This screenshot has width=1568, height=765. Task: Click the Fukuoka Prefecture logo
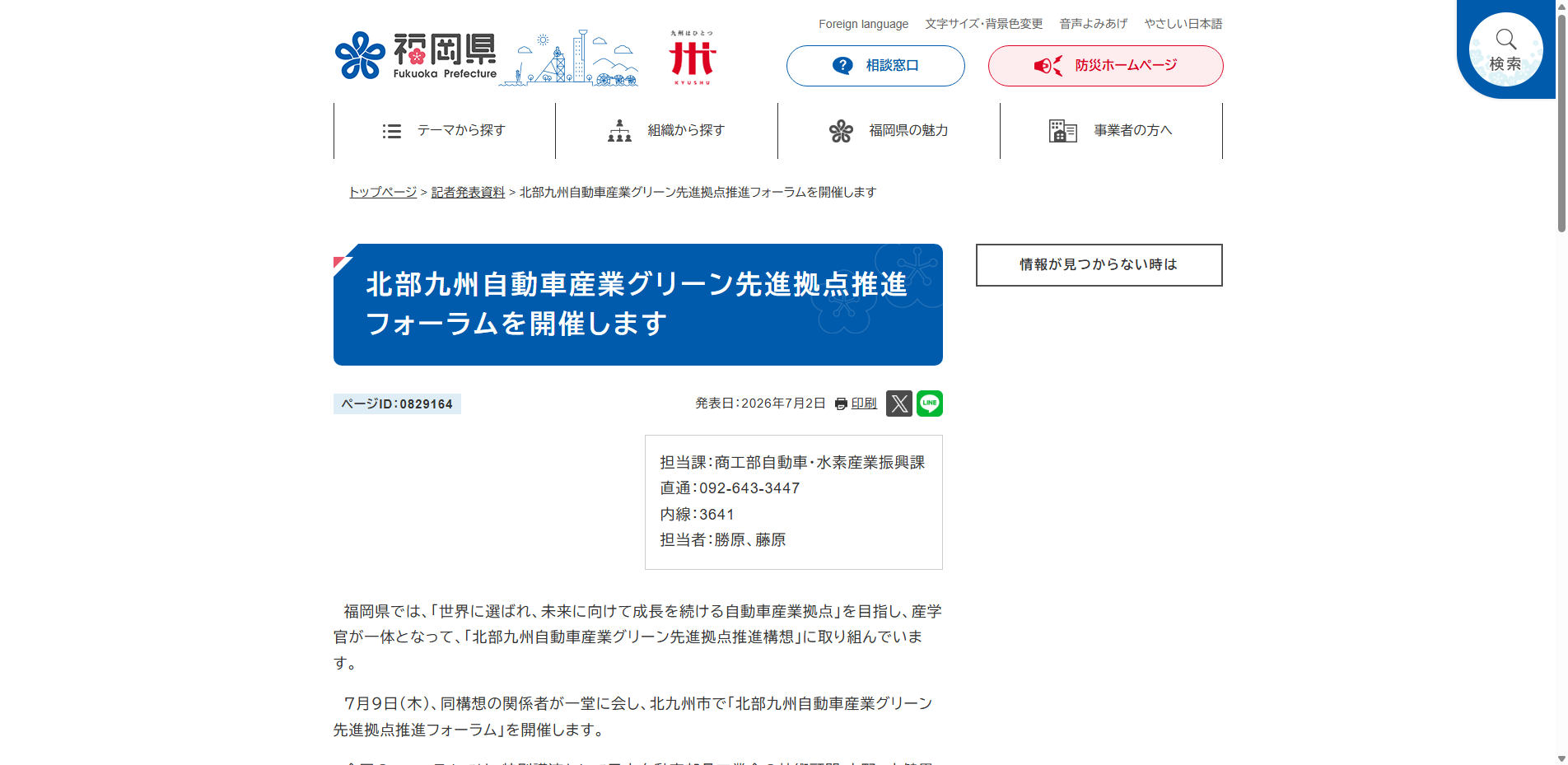pos(416,56)
